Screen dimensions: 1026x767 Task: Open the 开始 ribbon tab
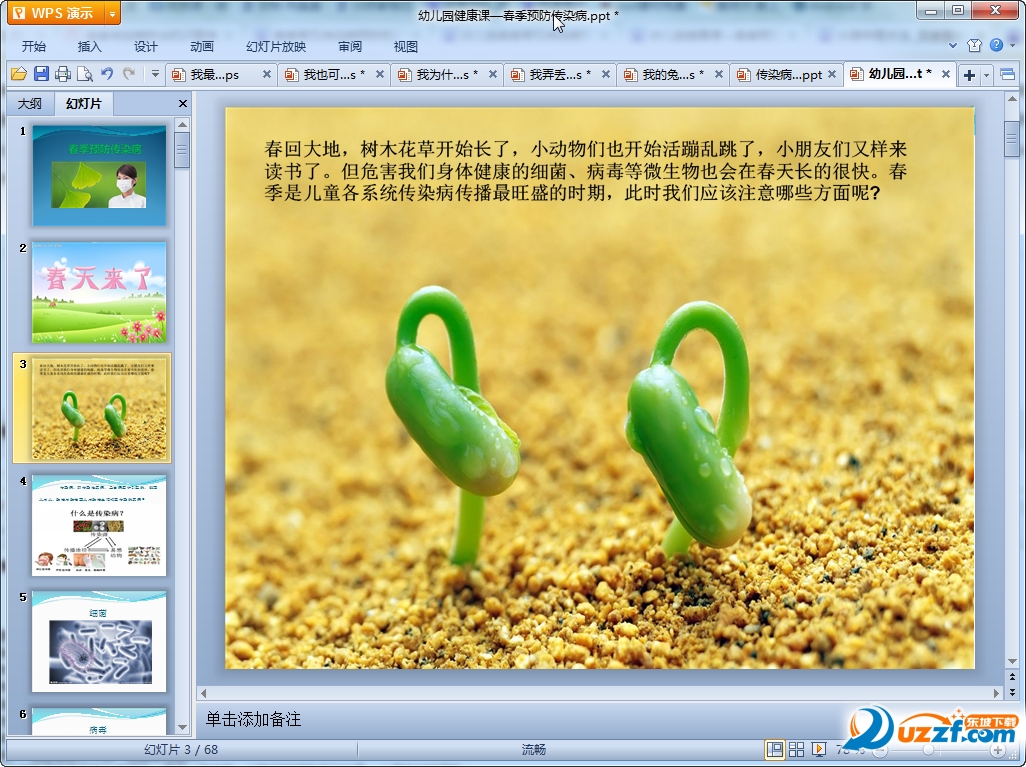tap(33, 46)
